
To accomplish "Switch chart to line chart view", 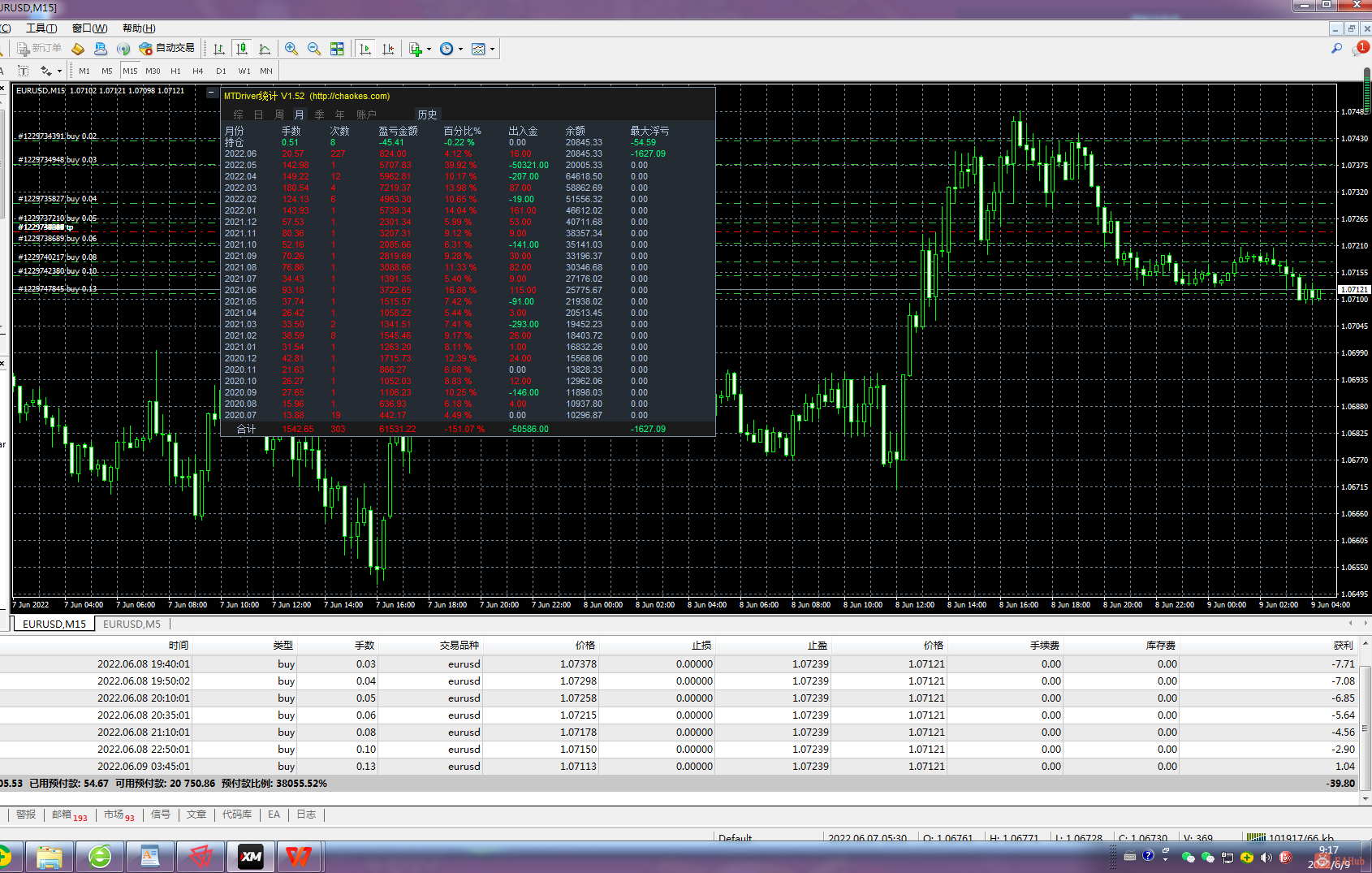I will click(x=265, y=49).
